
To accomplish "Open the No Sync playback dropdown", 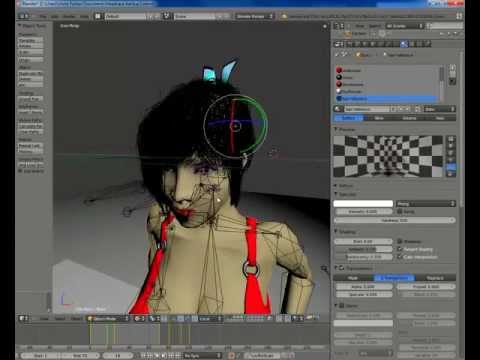I will pyautogui.click(x=203, y=355).
